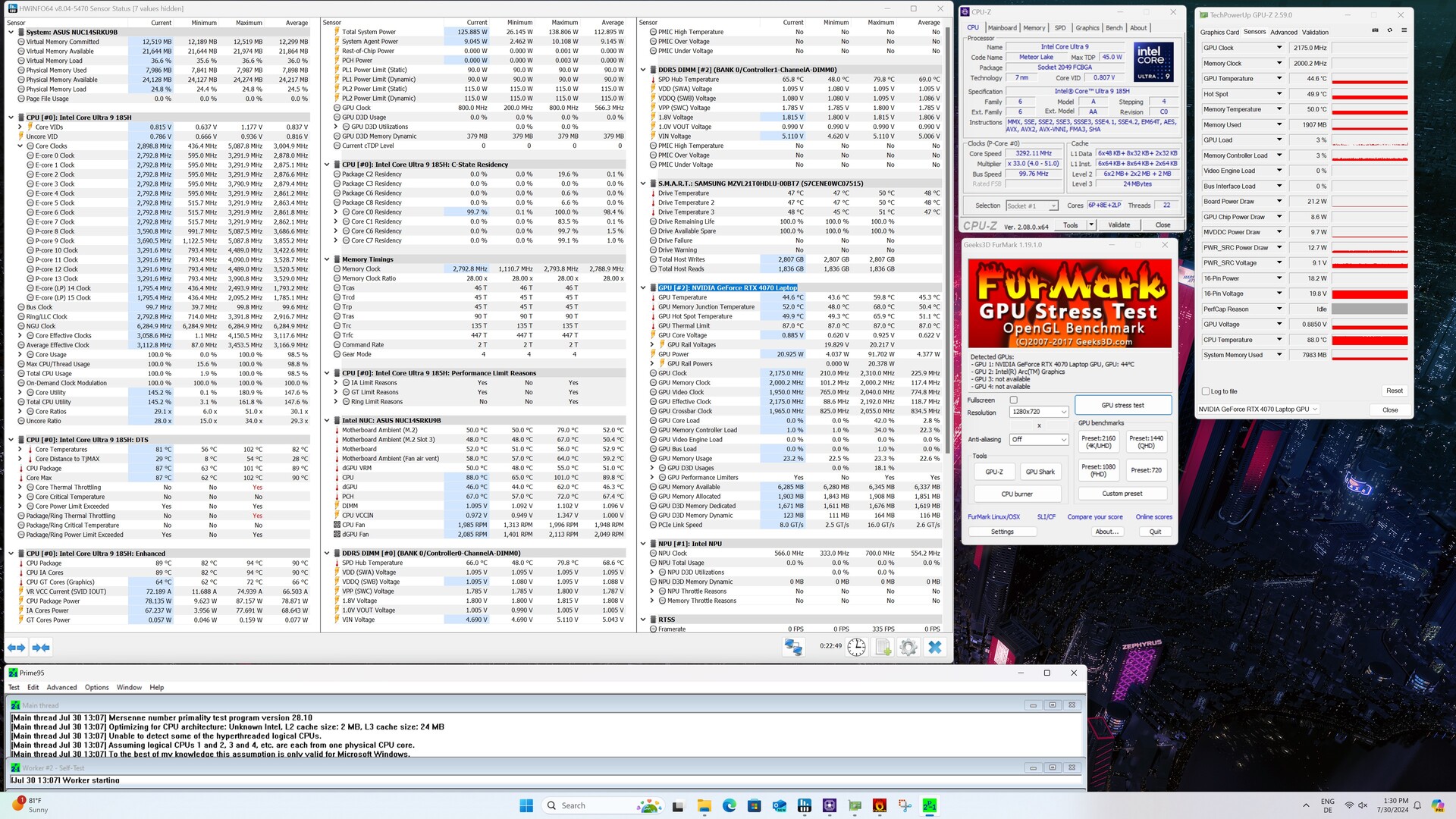Switch to CPU-Z Mainboard tab

coord(1002,27)
